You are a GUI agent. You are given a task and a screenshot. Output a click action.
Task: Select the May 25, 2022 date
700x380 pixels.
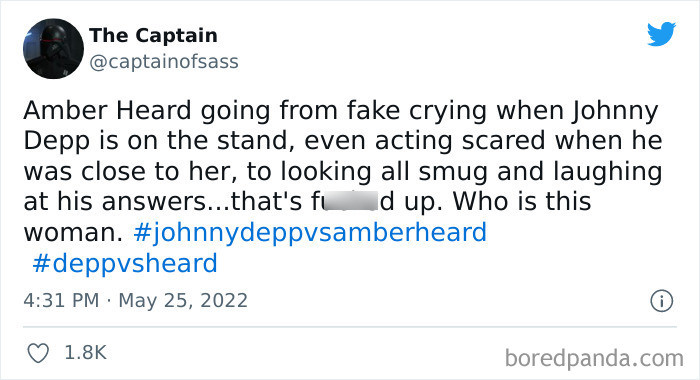(183, 300)
